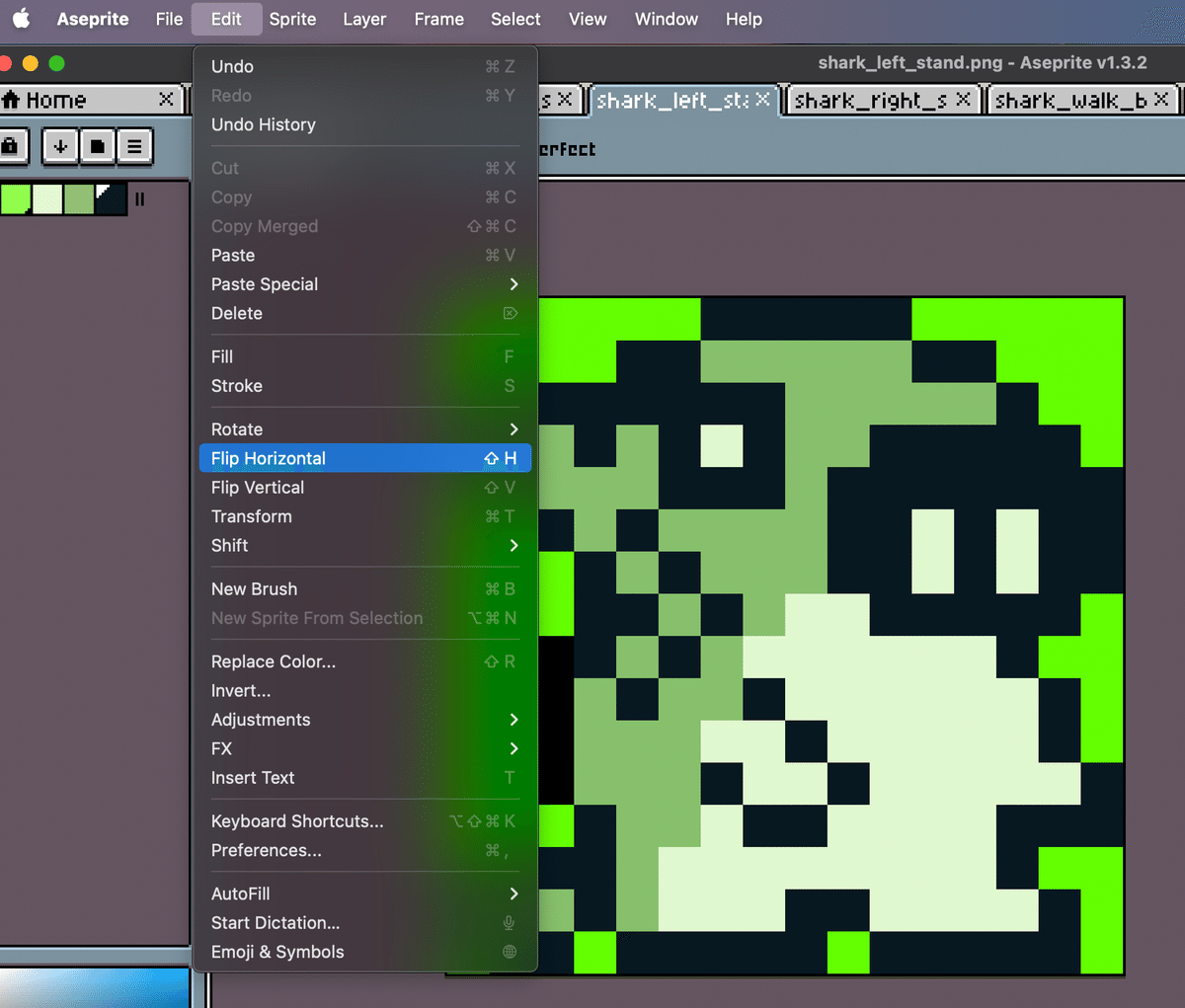The width and height of the screenshot is (1185, 1008).
Task: Open the palette presets button
Action: 97,147
